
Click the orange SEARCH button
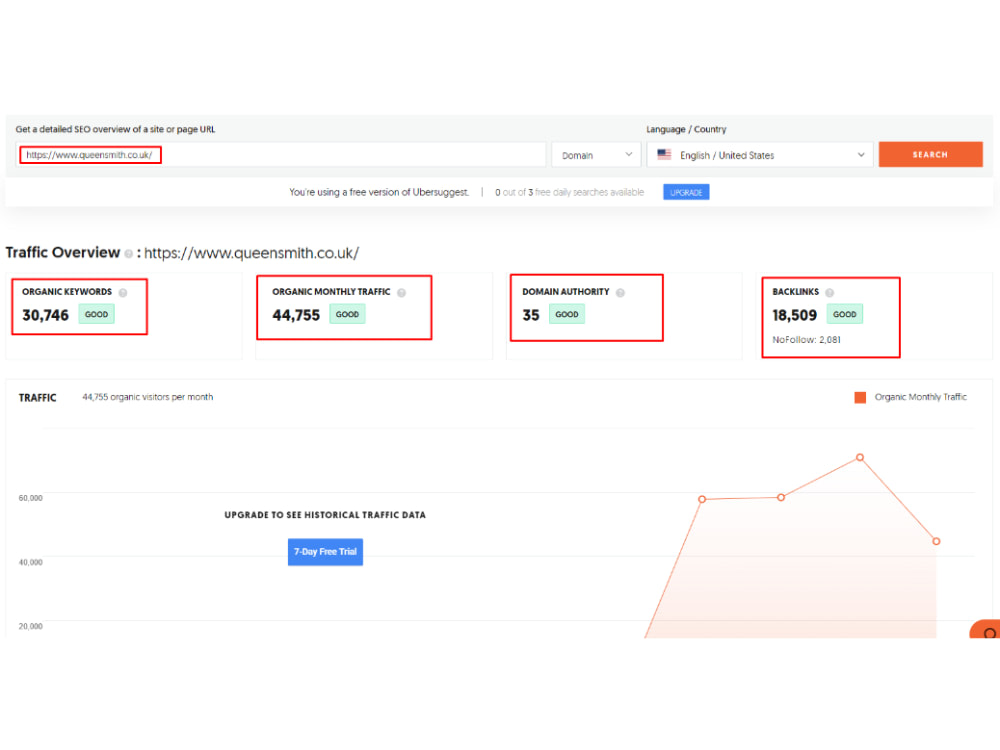coord(930,154)
